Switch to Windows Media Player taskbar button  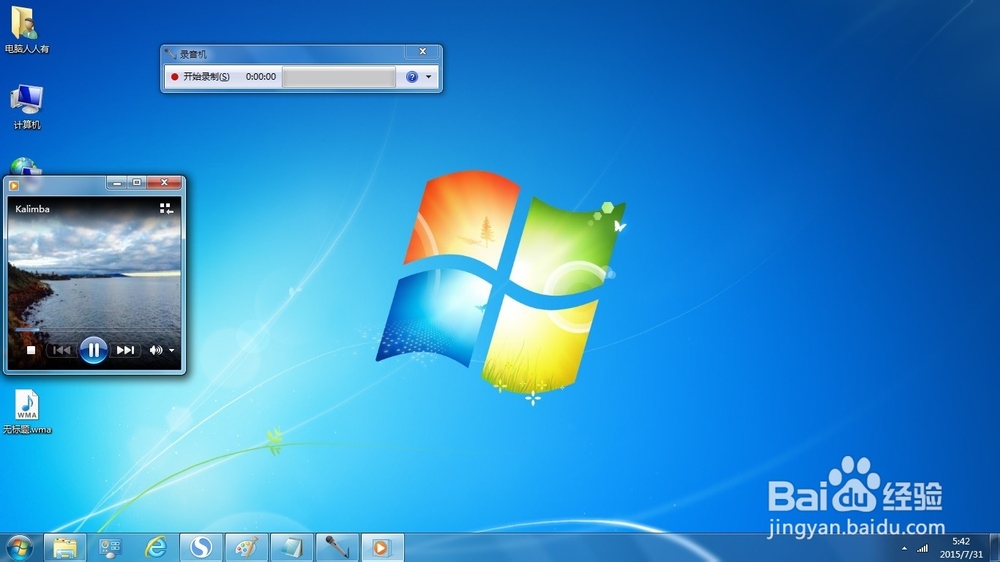tap(383, 547)
